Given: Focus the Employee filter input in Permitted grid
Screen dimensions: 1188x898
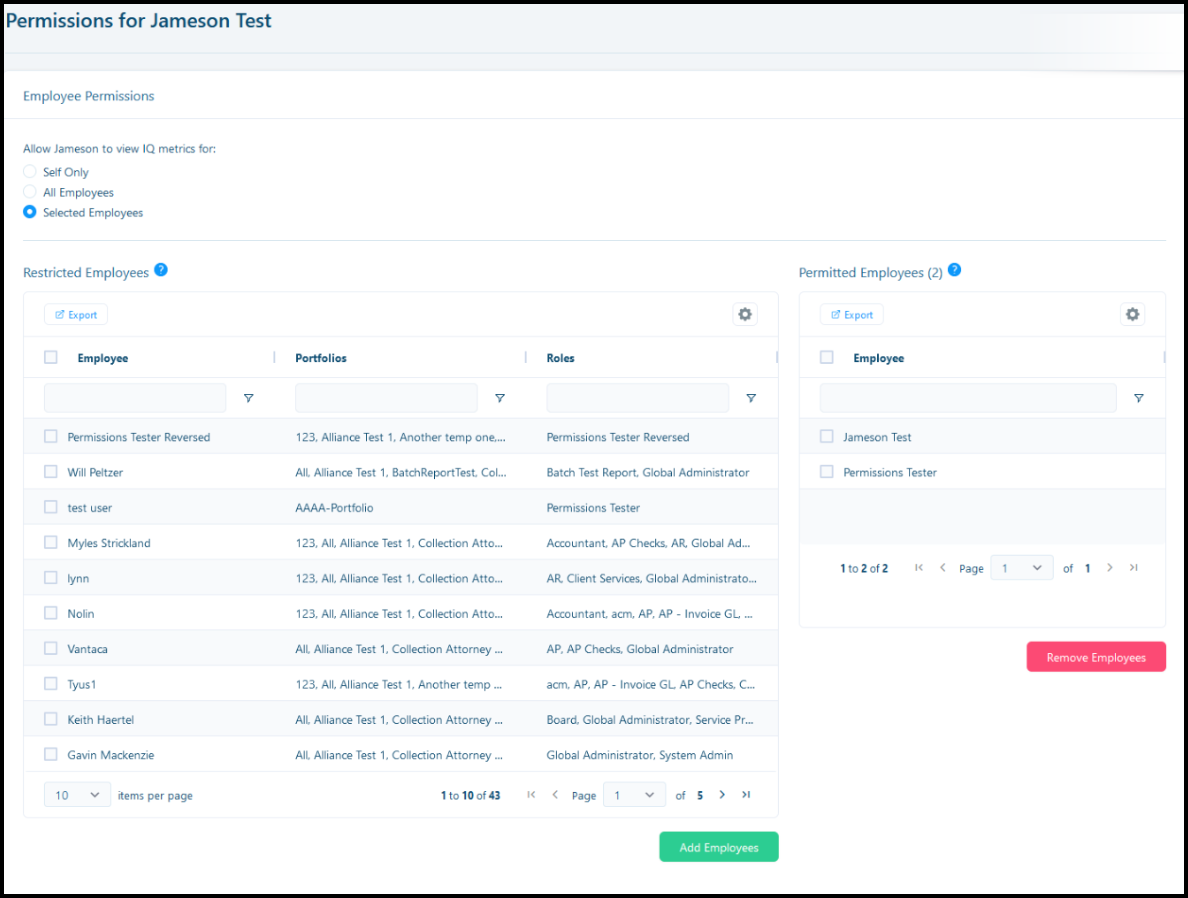Looking at the screenshot, I should click(x=968, y=398).
